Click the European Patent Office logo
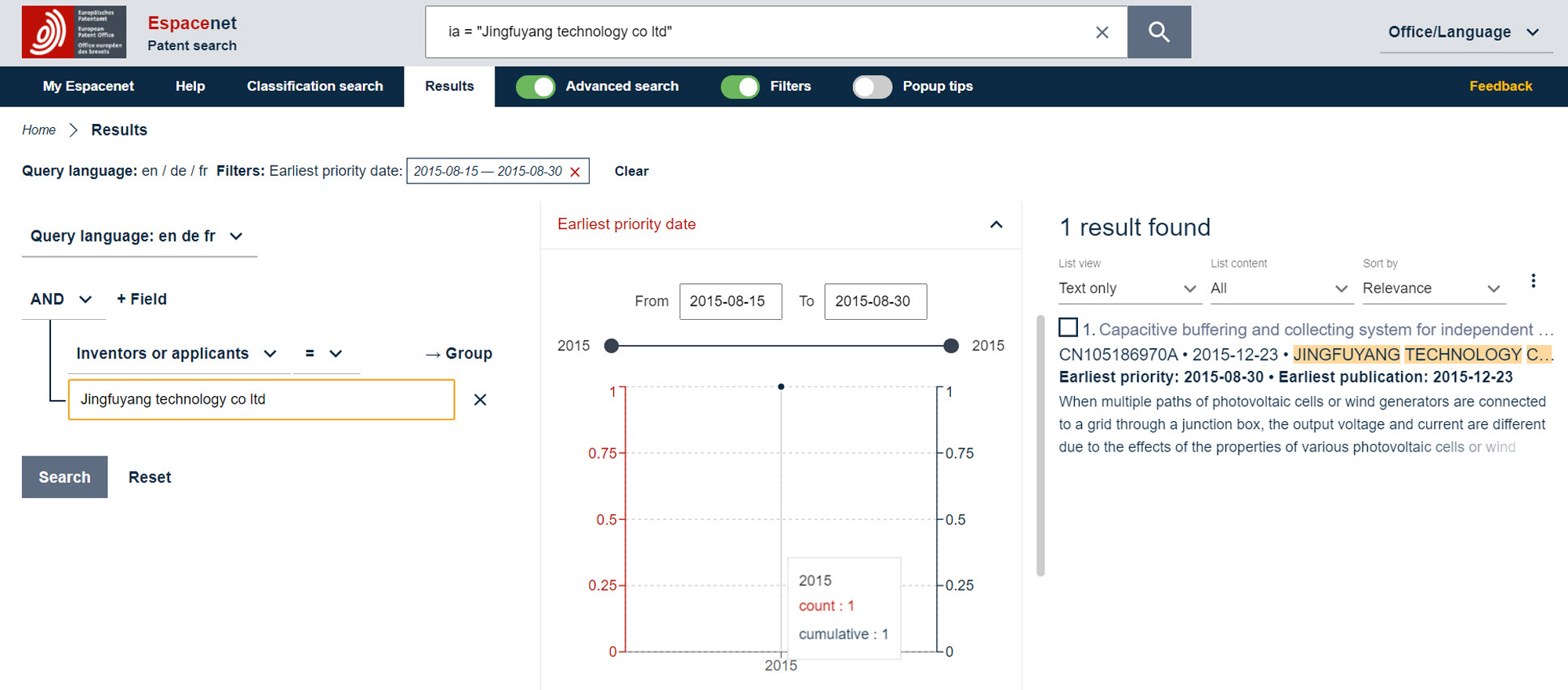 74,32
